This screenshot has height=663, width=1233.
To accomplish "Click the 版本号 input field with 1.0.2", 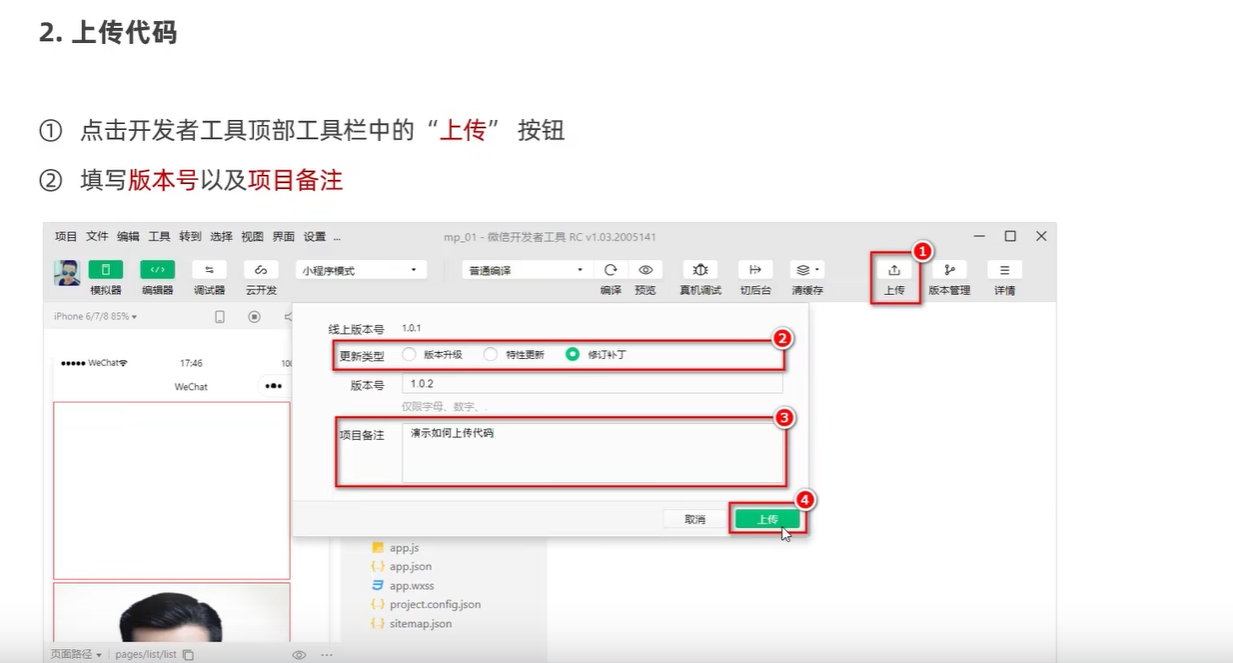I will (592, 384).
